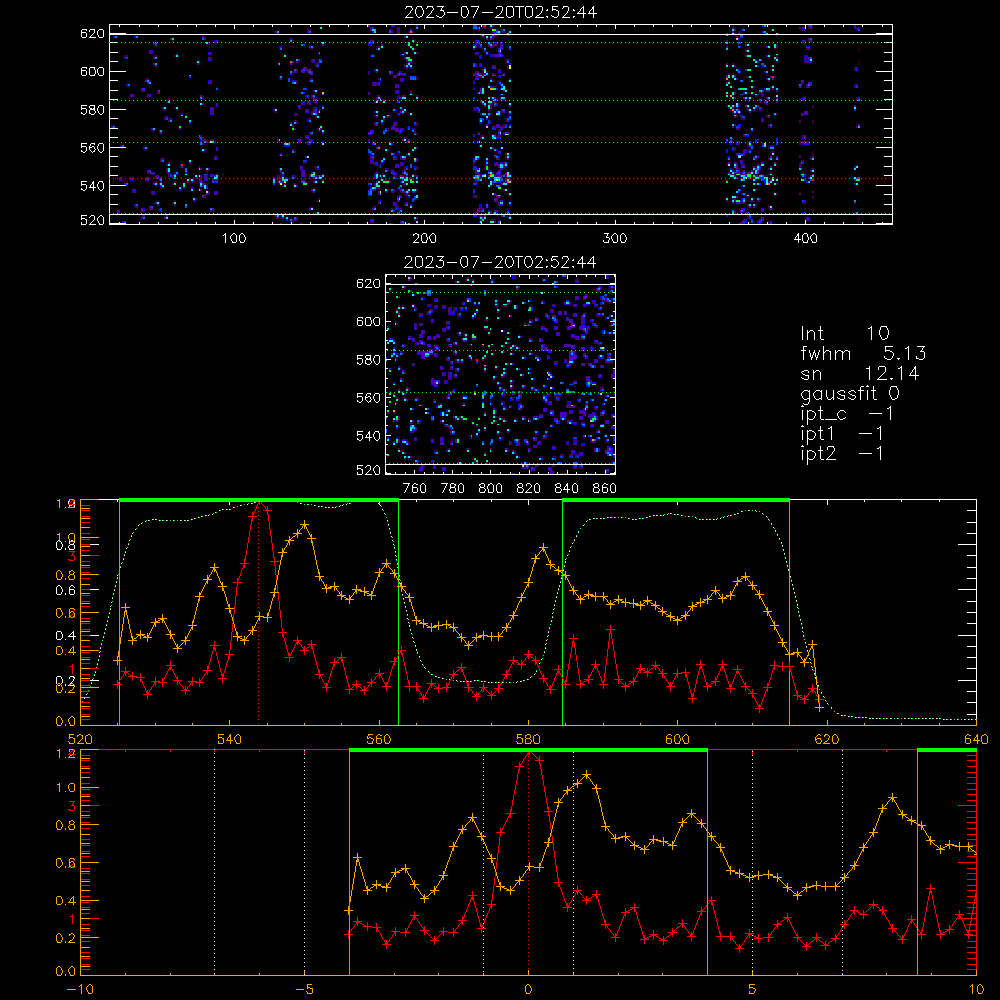Select the 'Int 10' readout line
Viewport: 1000px width, 1000px height.
click(844, 333)
